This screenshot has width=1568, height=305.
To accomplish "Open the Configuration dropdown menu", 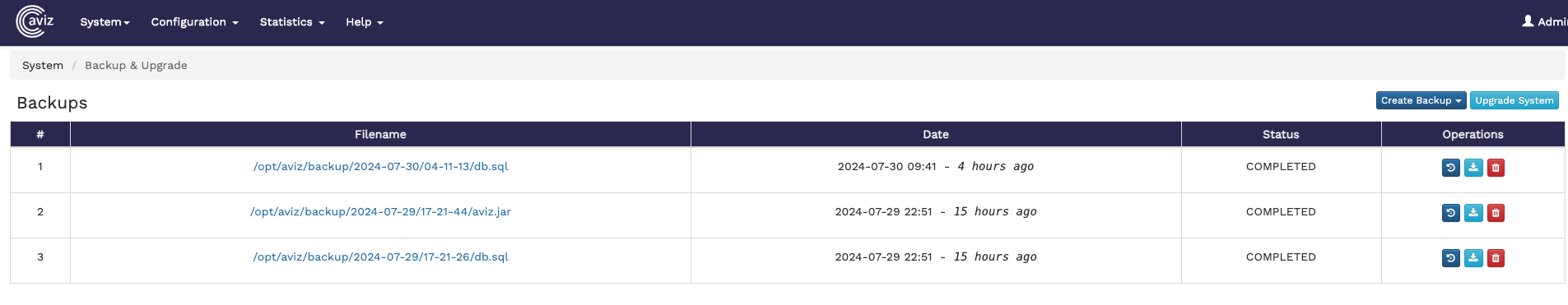I will tap(194, 22).
